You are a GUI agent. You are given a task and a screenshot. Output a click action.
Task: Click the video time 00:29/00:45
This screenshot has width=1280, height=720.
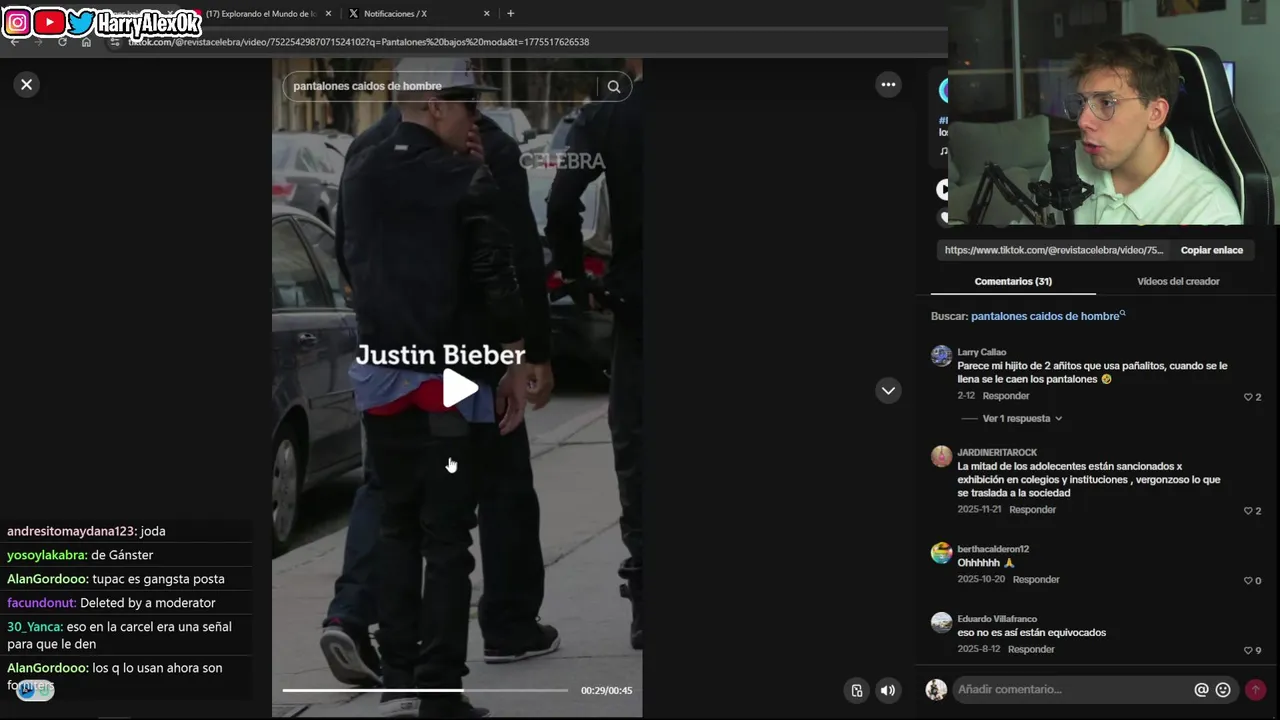pyautogui.click(x=606, y=690)
